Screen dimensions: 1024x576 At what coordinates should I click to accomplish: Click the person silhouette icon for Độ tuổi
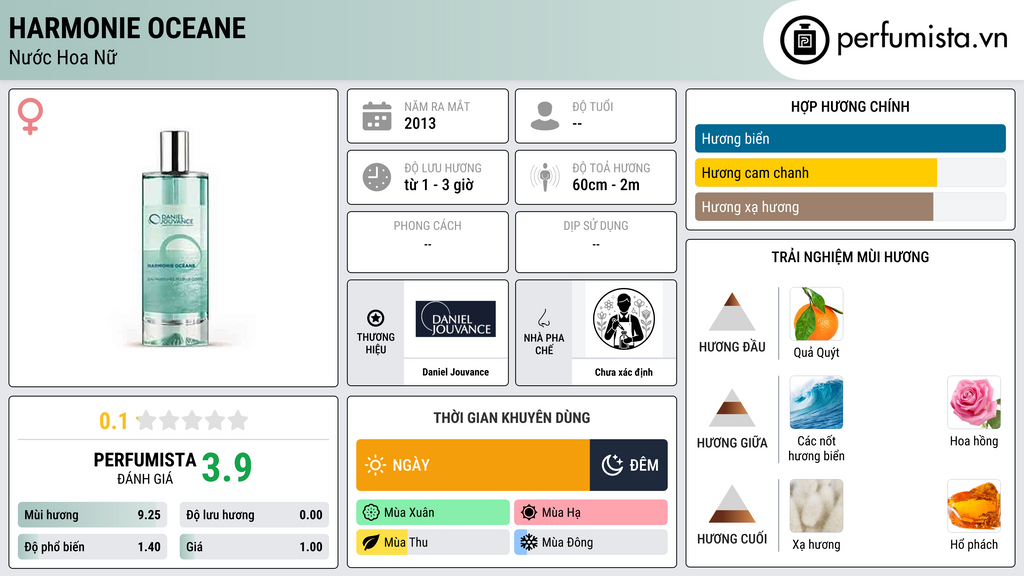[x=545, y=116]
